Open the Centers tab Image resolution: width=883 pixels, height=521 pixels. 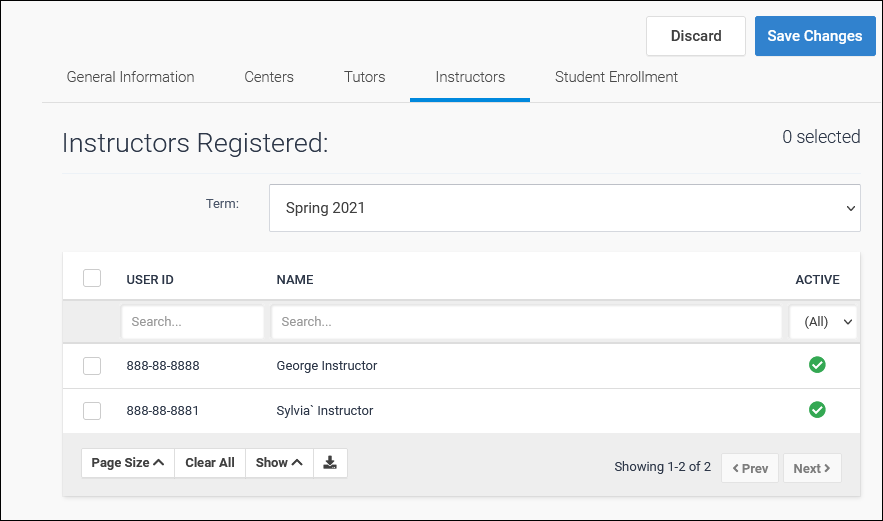(269, 77)
